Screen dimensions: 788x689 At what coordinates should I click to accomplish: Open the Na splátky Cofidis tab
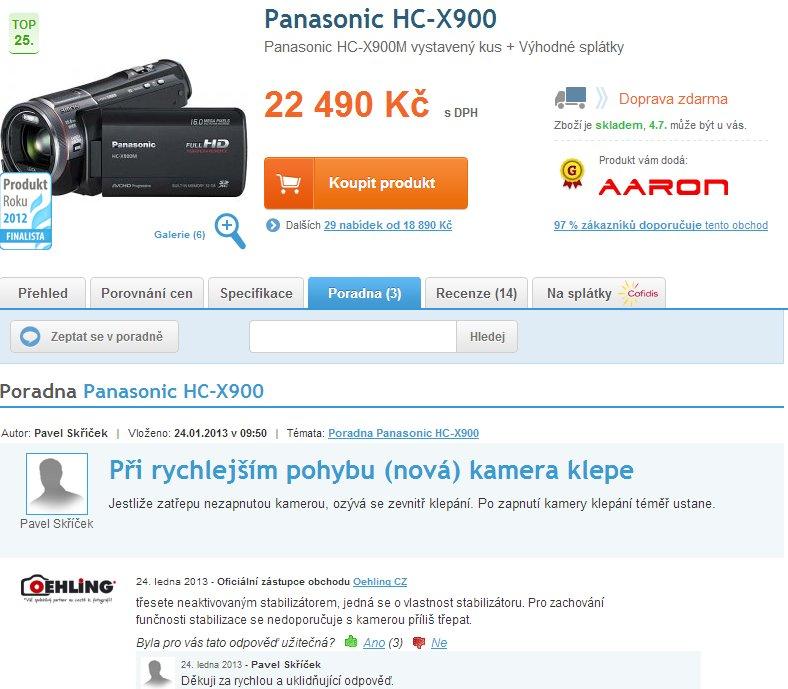599,293
